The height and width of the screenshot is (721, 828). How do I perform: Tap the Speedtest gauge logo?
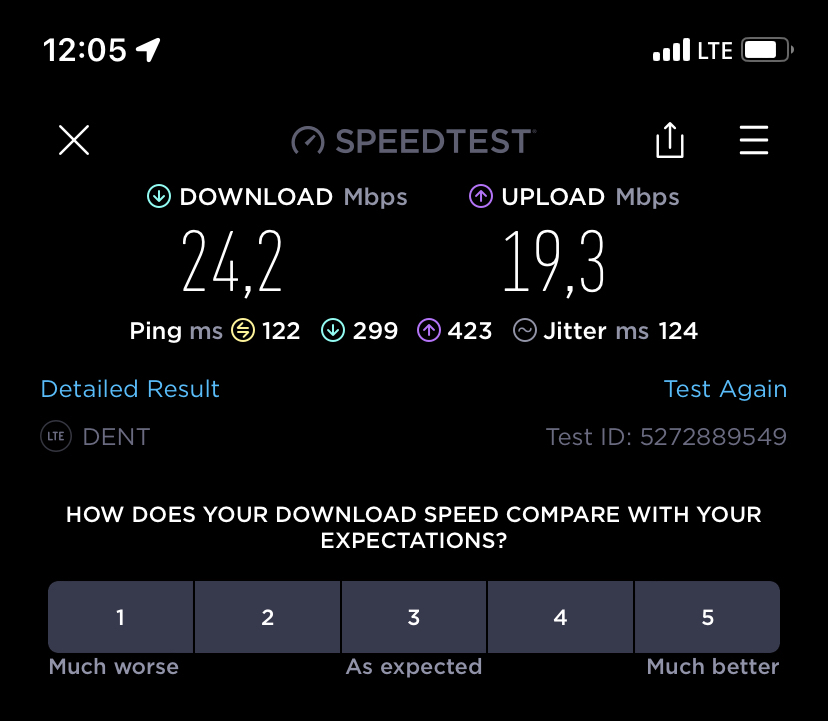point(308,141)
